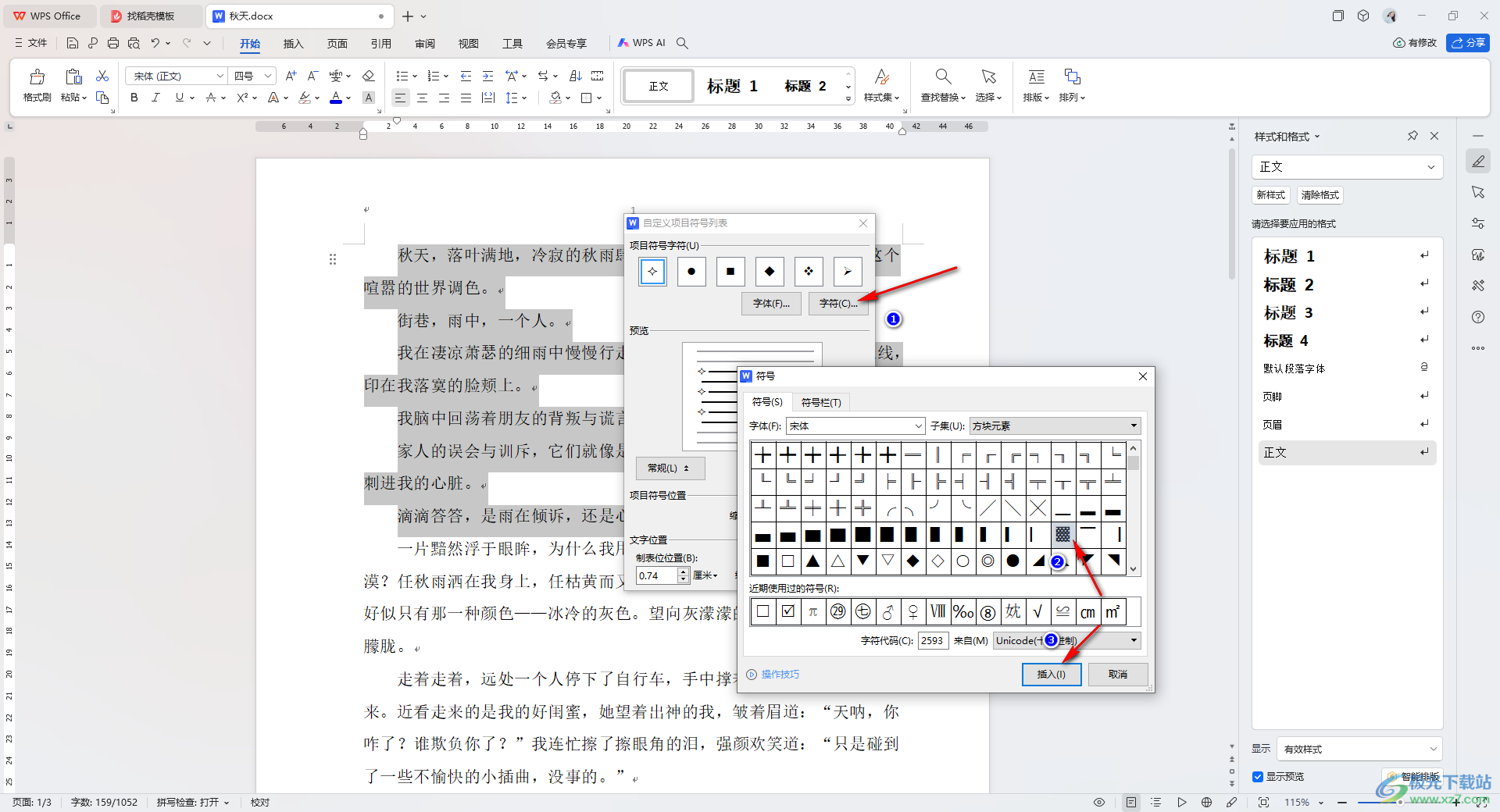Click the 字体(F)... button
Viewport: 1500px width, 812px height.
point(771,303)
